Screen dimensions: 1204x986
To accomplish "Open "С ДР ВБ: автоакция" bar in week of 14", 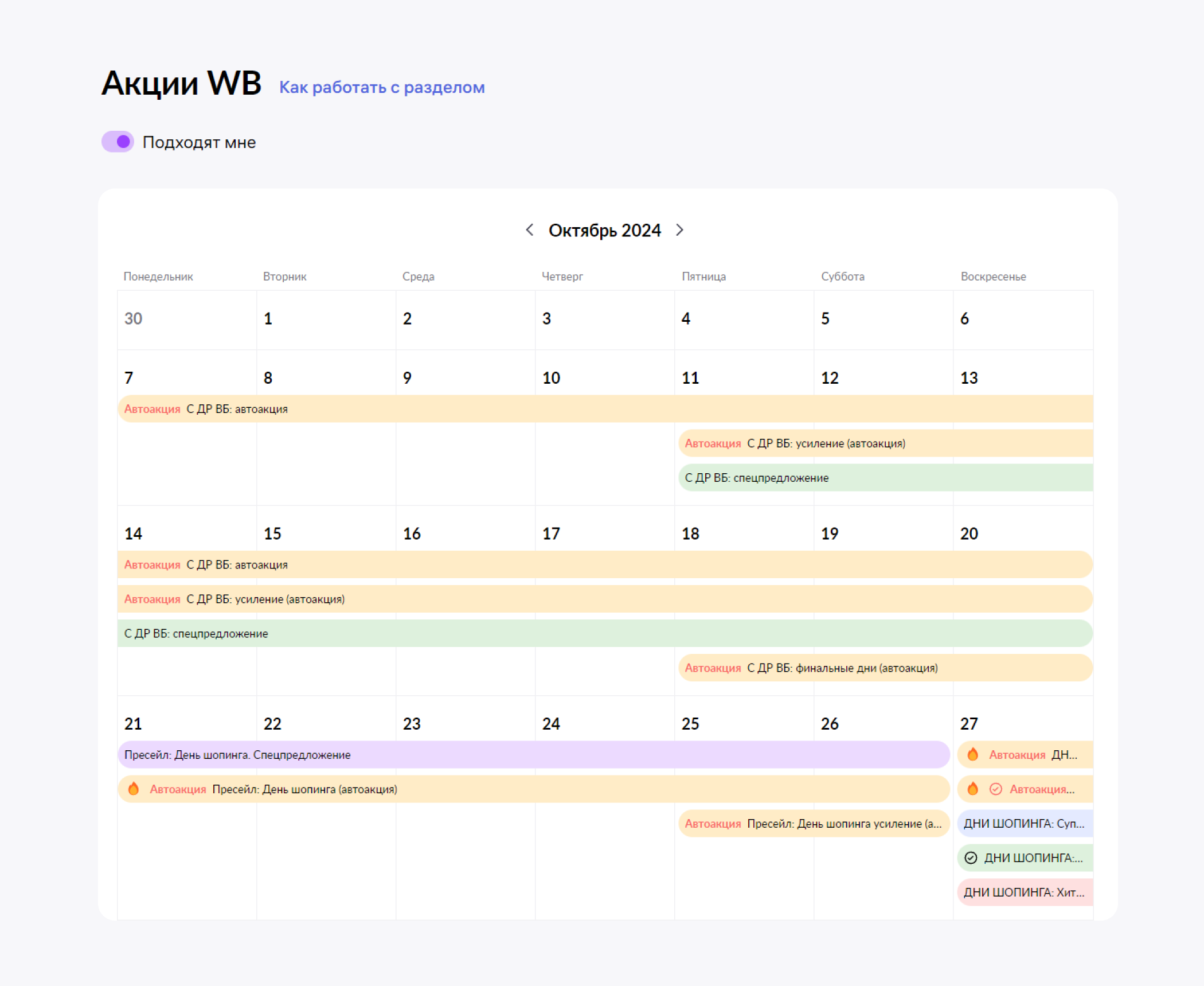I will [605, 564].
